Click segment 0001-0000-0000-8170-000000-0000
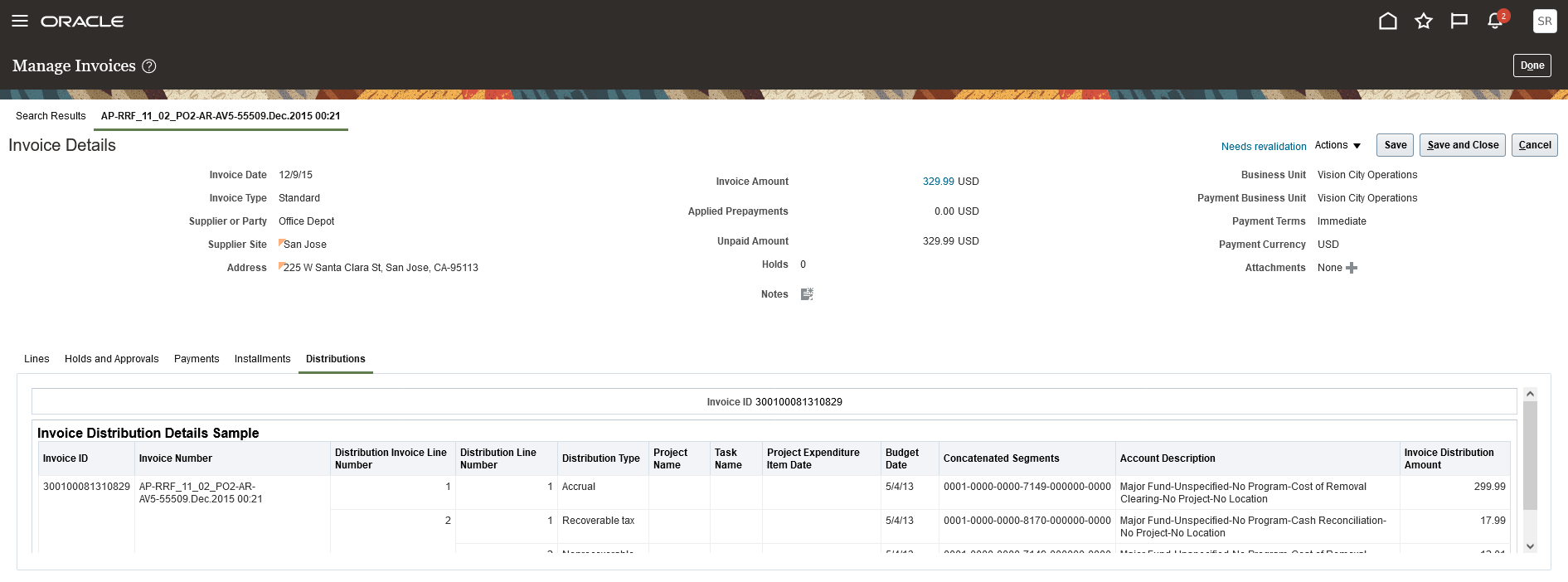 (1027, 521)
